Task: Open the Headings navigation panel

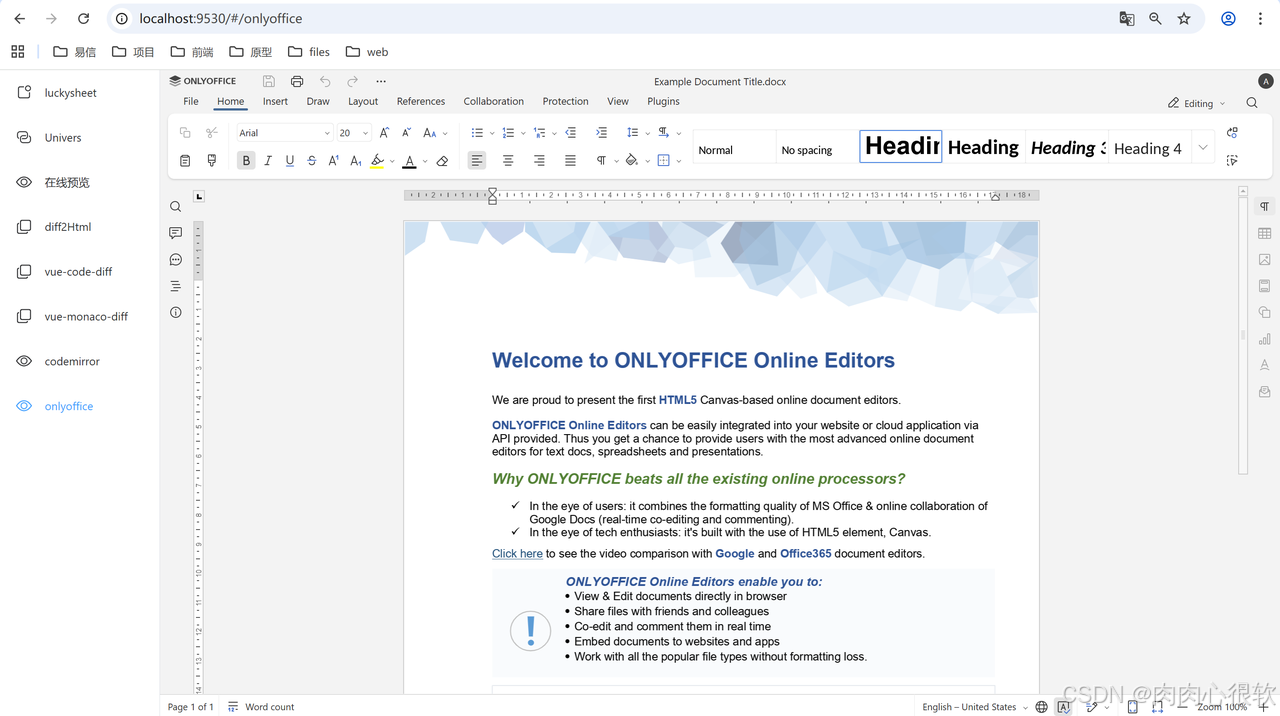Action: (x=175, y=286)
